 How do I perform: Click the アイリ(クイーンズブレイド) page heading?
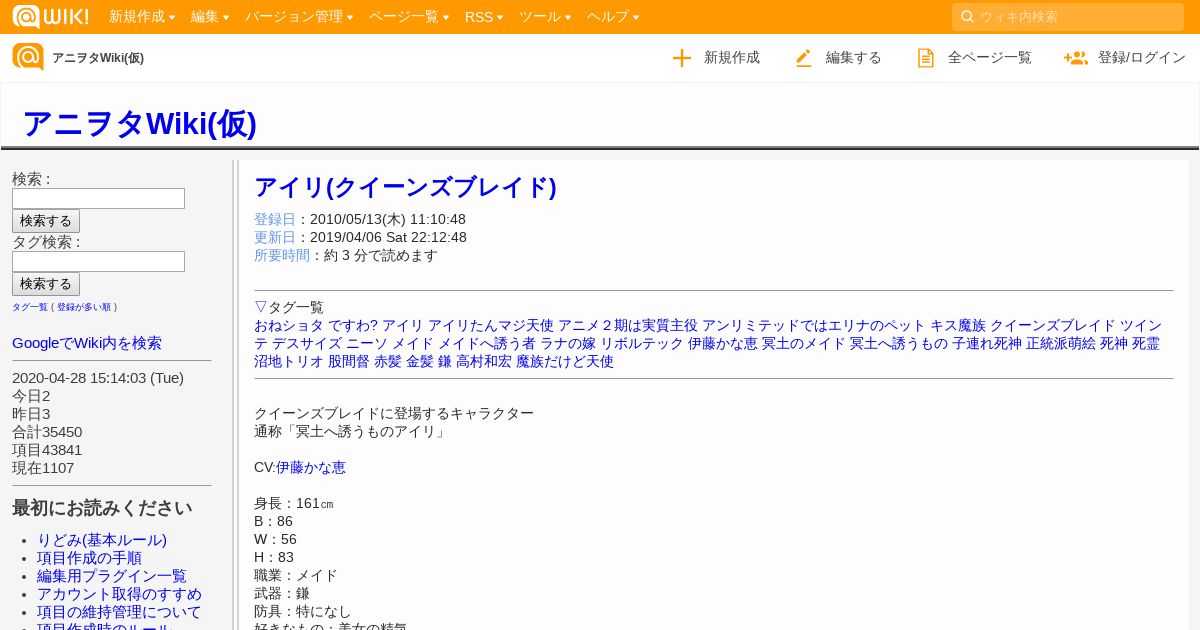click(x=405, y=187)
